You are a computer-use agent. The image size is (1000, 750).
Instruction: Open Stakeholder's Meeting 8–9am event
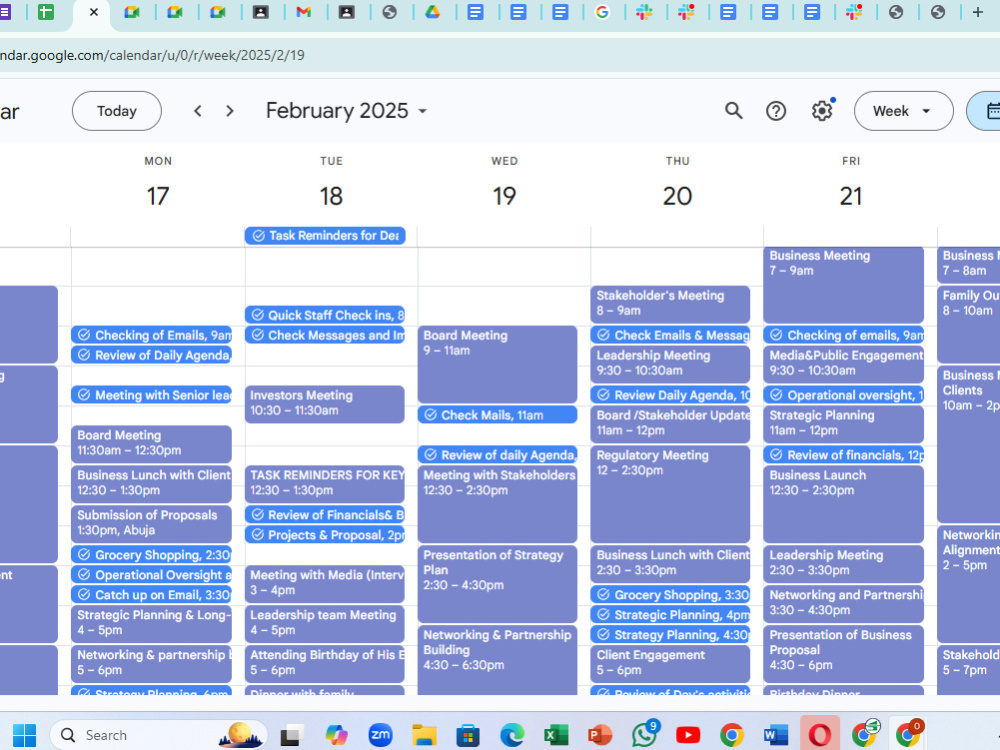[x=670, y=304]
